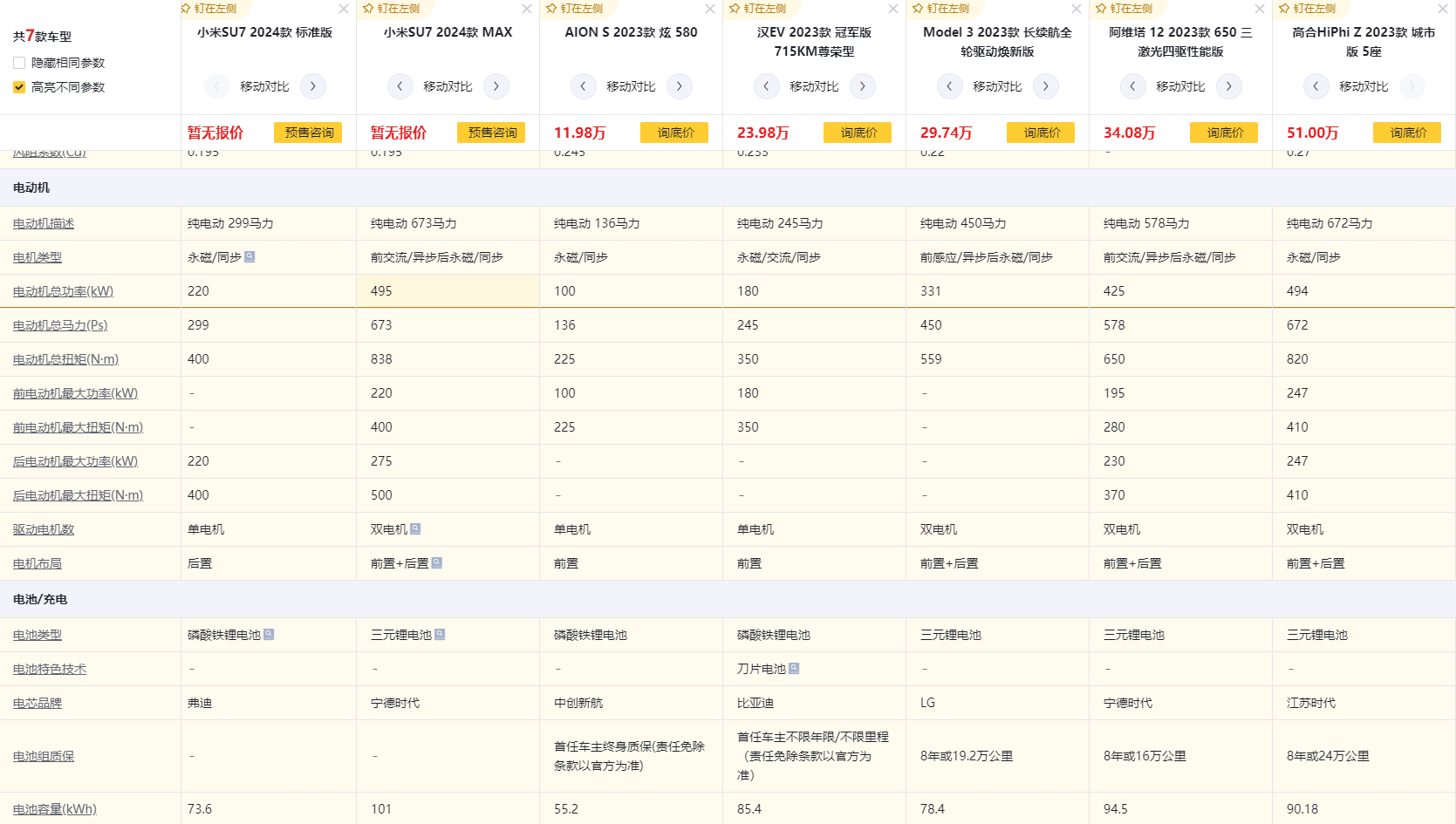Pin 高合HiPhi Z column to left
Screen dimensions: 1456x824
(1309, 9)
